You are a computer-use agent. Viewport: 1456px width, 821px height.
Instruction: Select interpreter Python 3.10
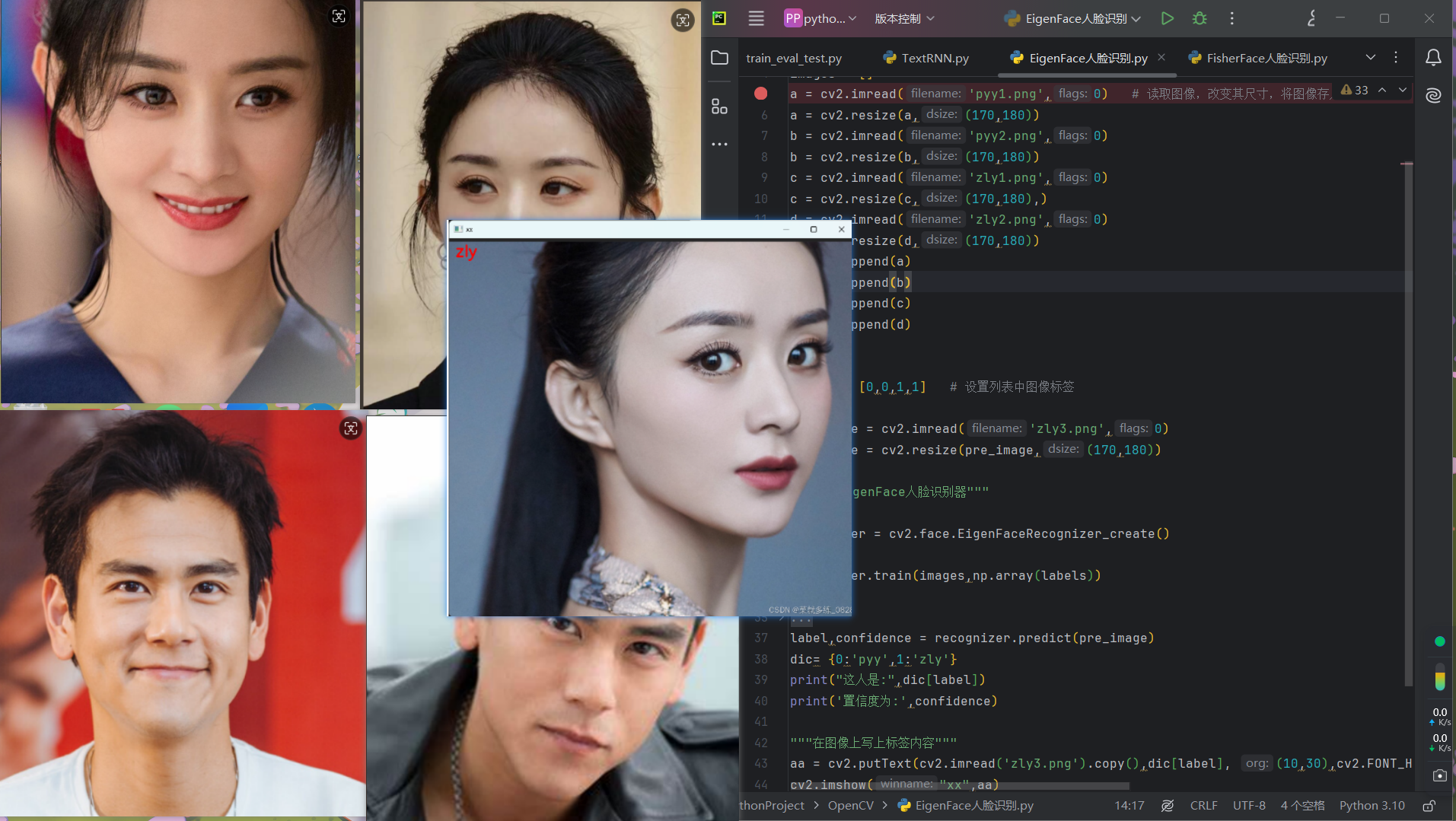(x=1372, y=805)
